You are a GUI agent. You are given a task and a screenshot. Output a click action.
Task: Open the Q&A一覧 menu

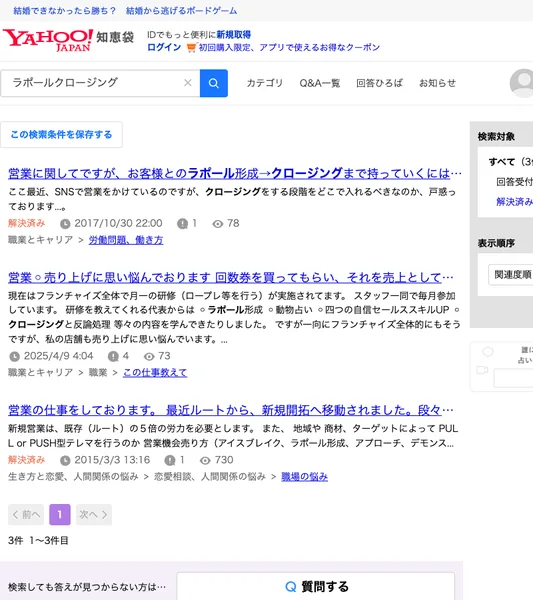pos(319,83)
